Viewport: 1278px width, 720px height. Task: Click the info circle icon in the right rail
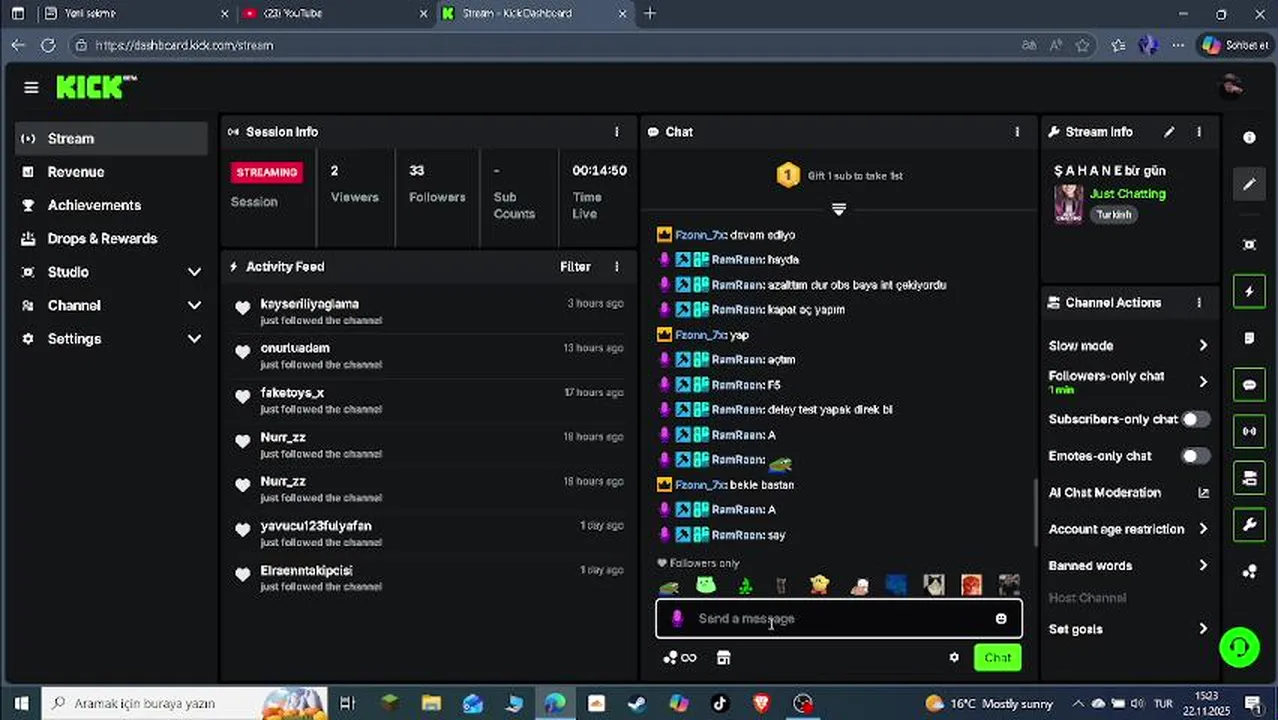pos(1249,138)
